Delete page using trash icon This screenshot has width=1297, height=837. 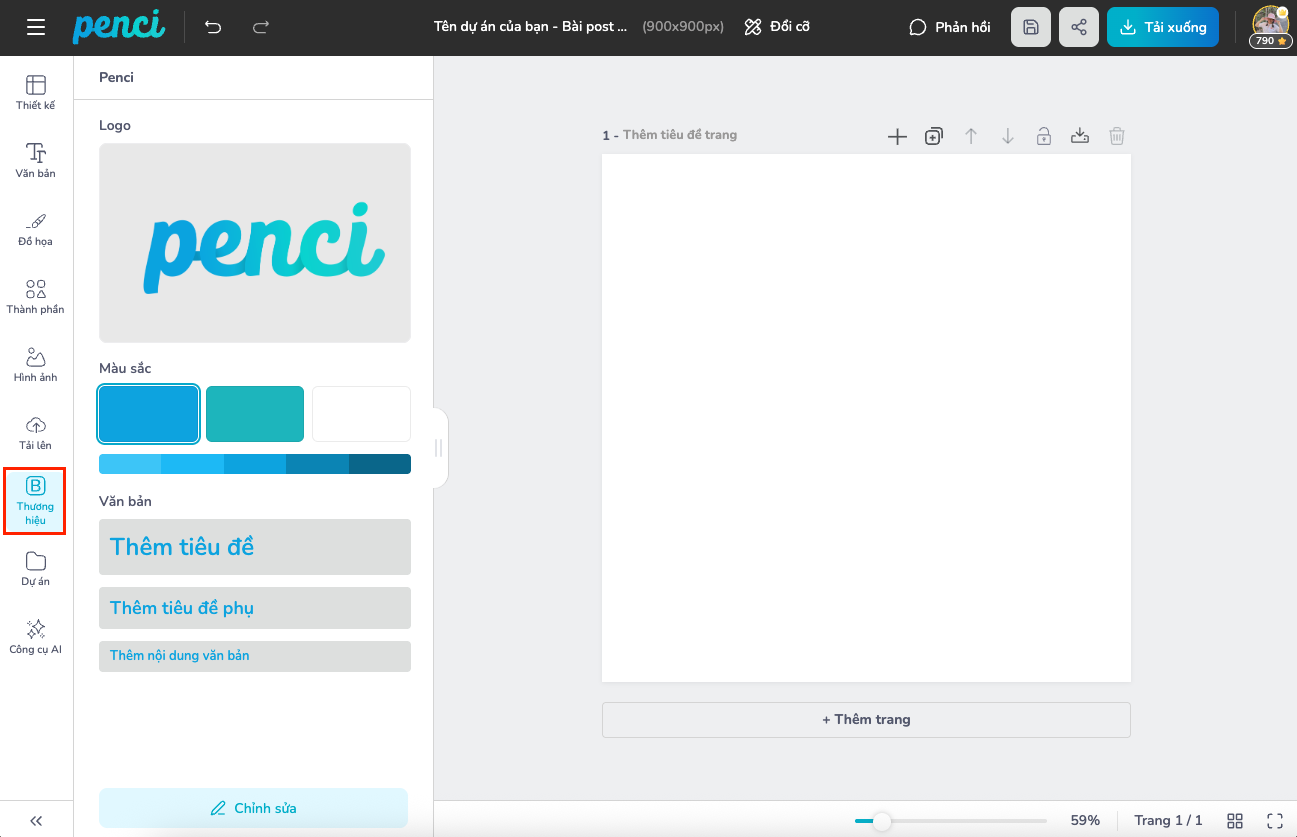(1117, 136)
